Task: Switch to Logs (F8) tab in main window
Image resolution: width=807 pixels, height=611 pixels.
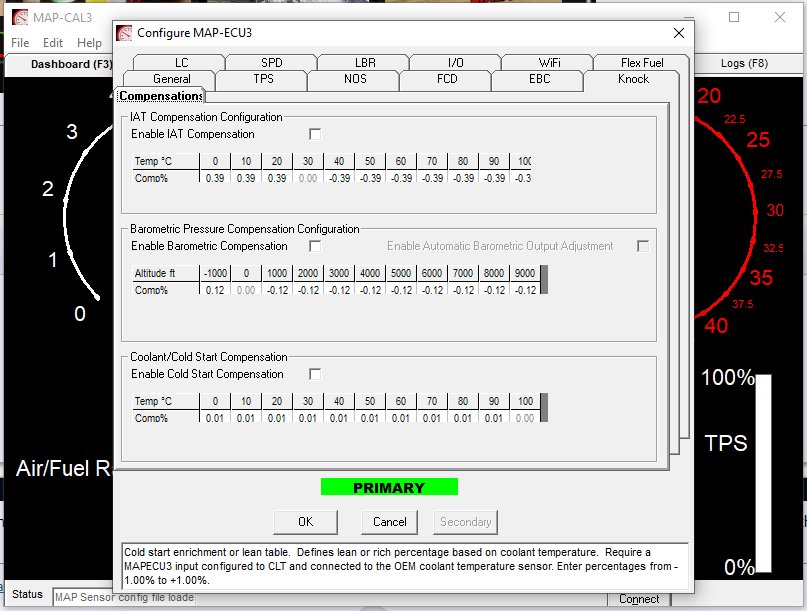Action: tap(744, 63)
